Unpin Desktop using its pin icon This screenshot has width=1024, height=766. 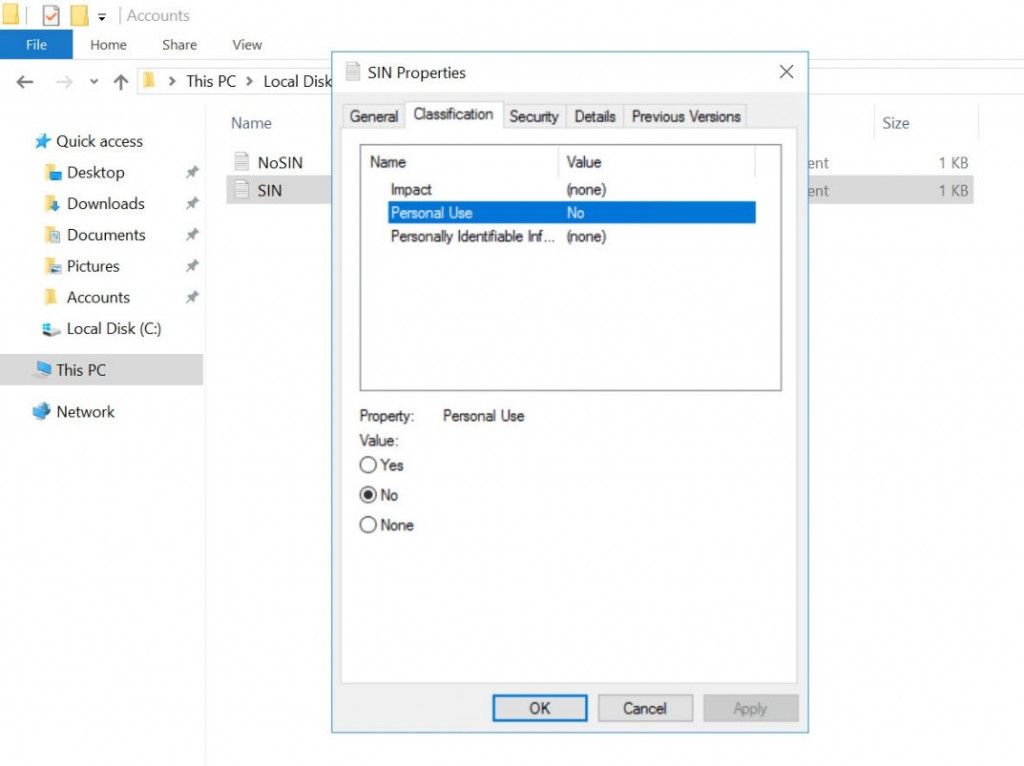point(192,172)
